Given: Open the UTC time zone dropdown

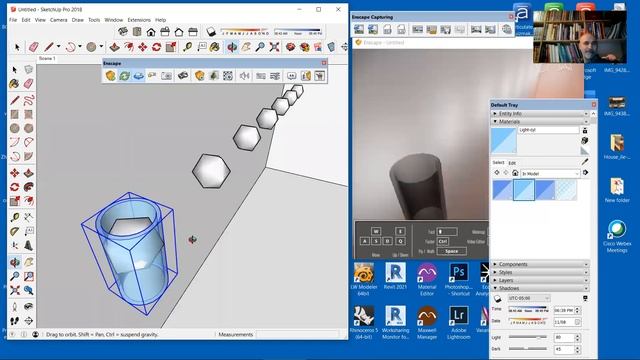Looking at the screenshot, I should 529,298.
